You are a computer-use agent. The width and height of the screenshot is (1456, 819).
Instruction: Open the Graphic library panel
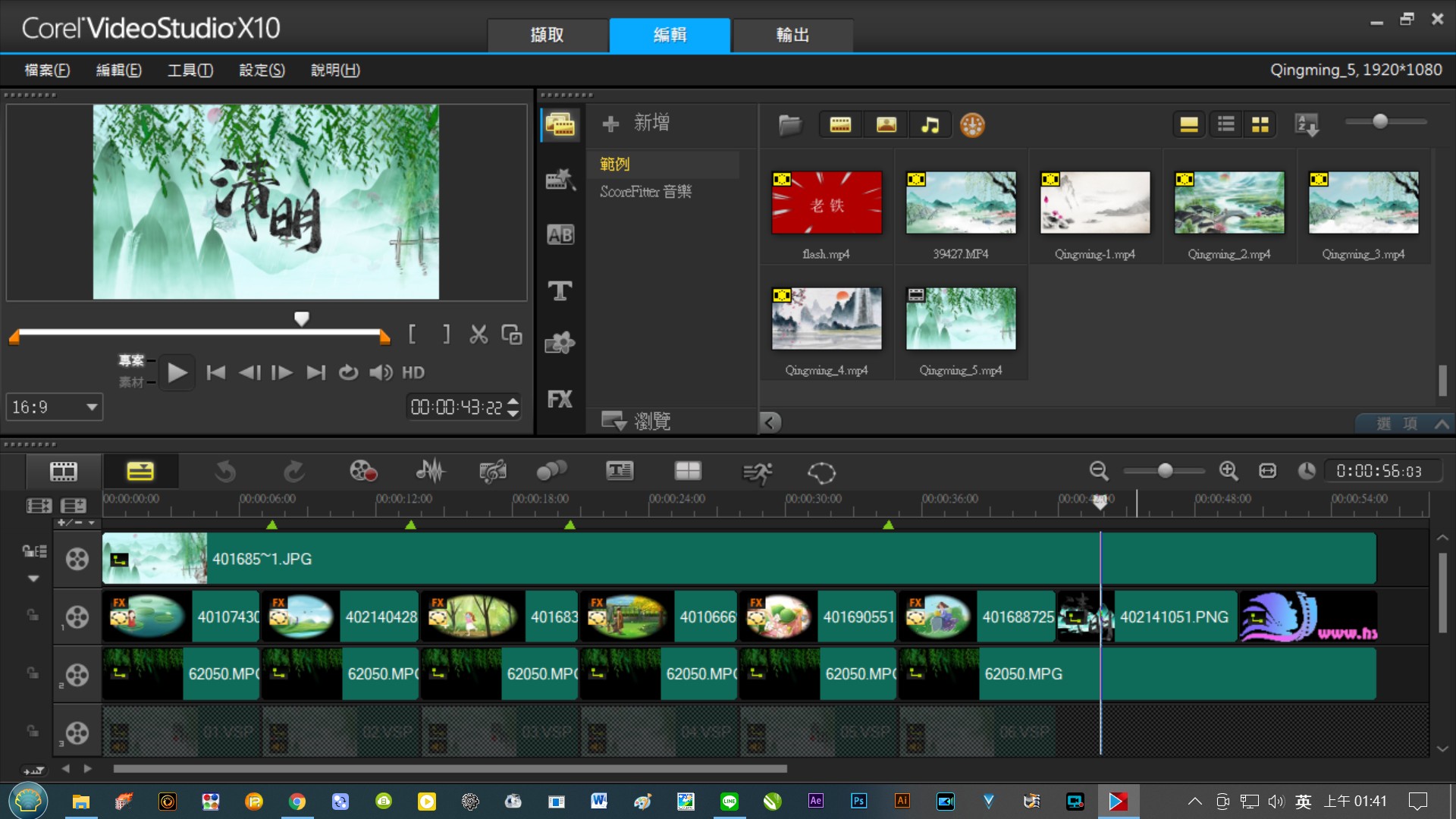click(x=560, y=344)
